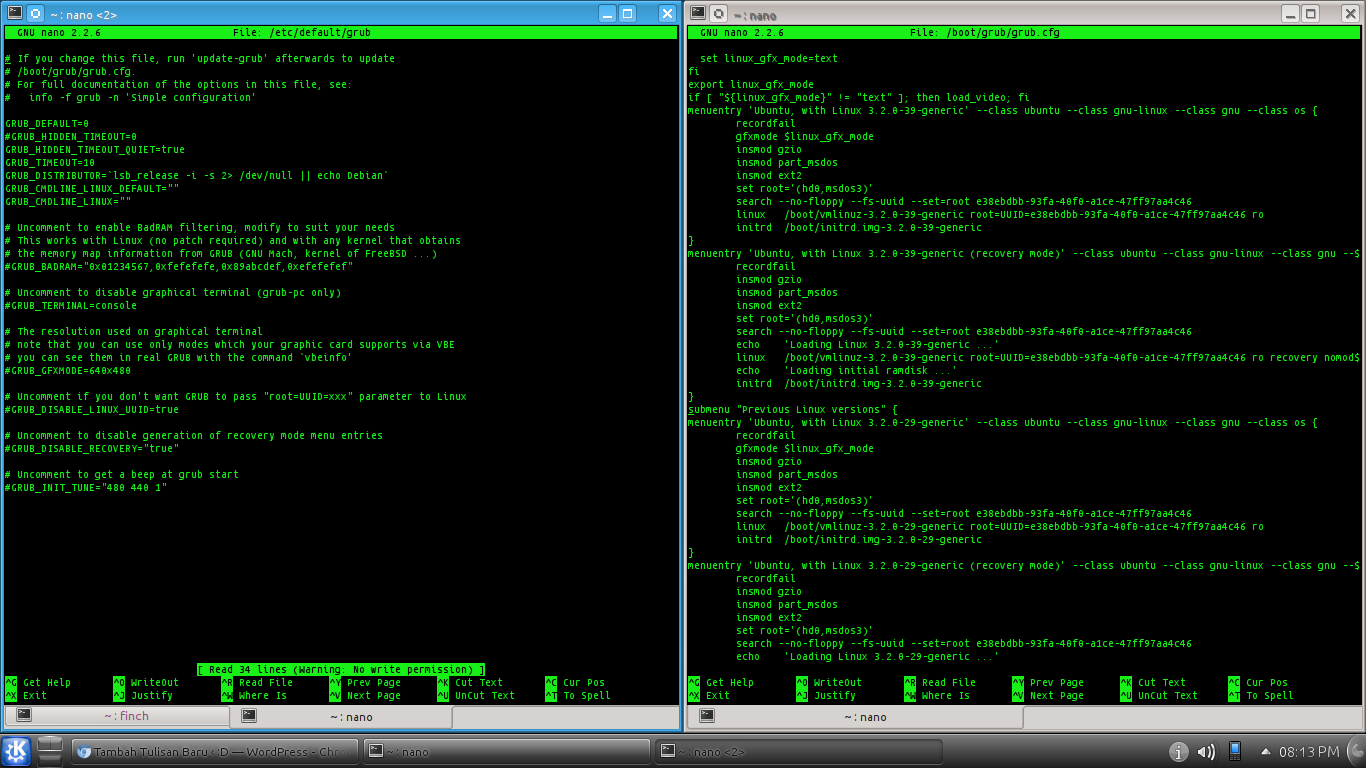Click the GRUB_HIDDEN_TIMEOUT_QUIET=true line
This screenshot has height=768, width=1366.
tap(95, 149)
